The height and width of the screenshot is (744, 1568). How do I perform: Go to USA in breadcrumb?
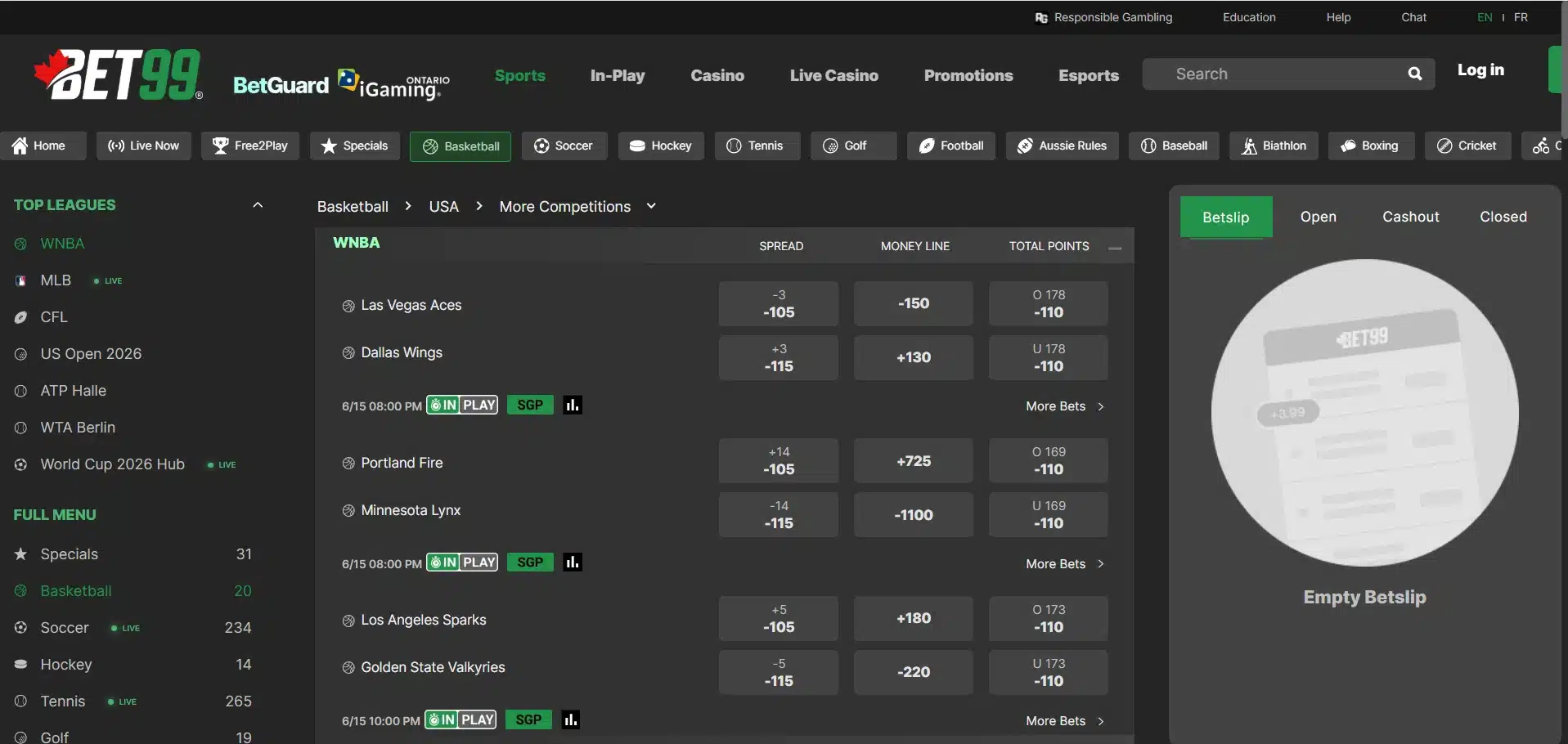point(444,207)
